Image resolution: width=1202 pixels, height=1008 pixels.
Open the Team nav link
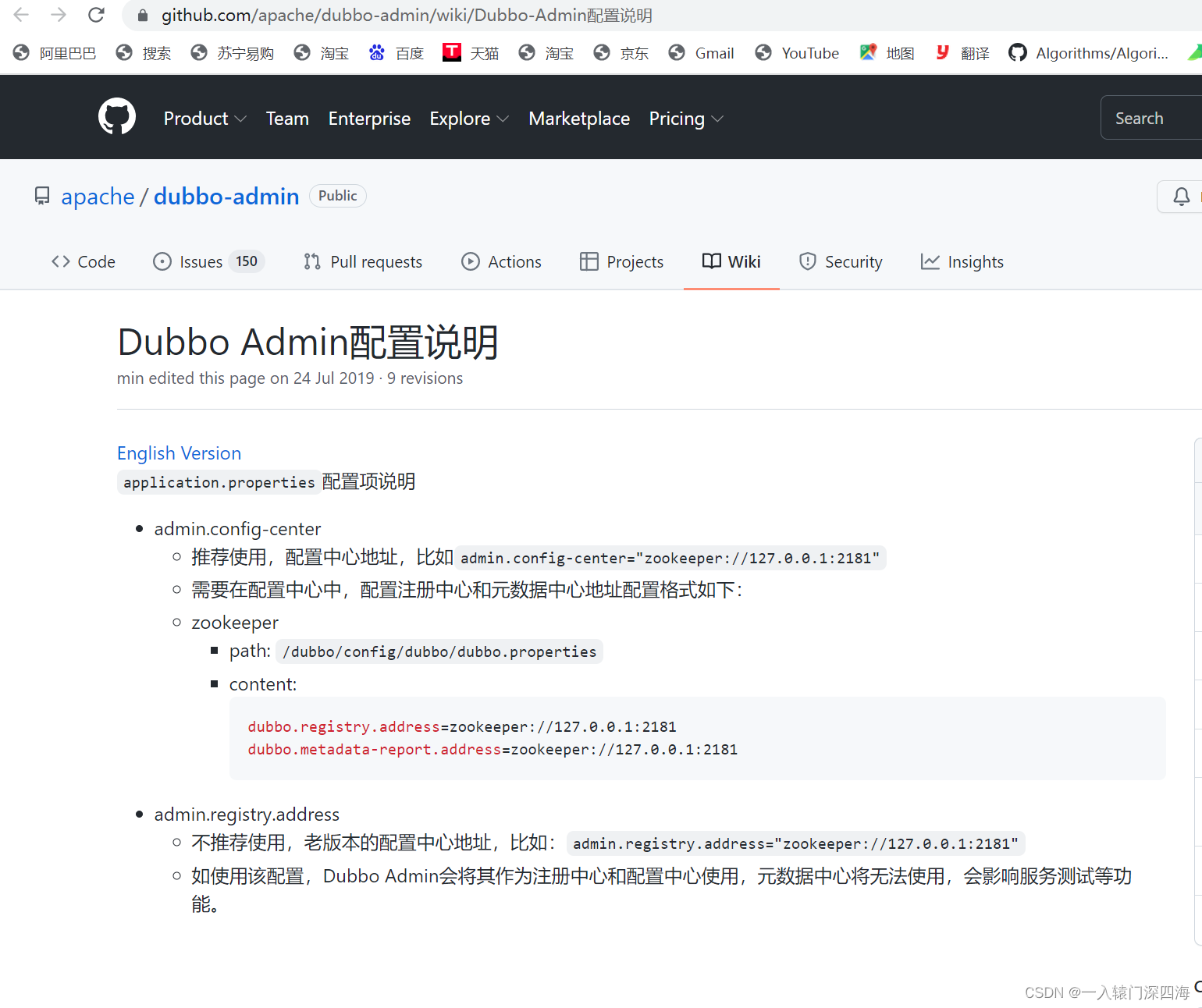[287, 119]
